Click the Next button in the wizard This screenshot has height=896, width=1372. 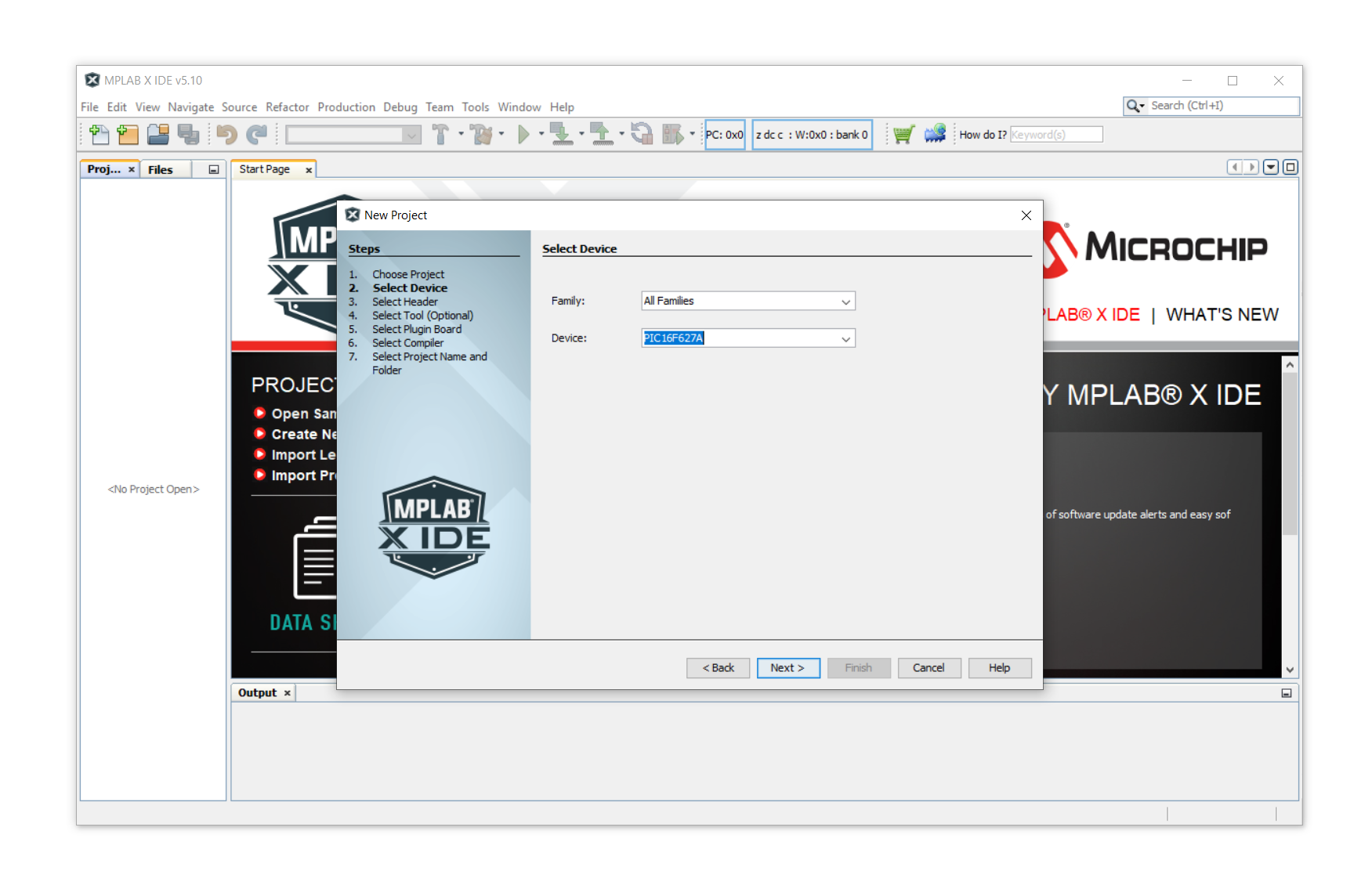[x=787, y=668]
